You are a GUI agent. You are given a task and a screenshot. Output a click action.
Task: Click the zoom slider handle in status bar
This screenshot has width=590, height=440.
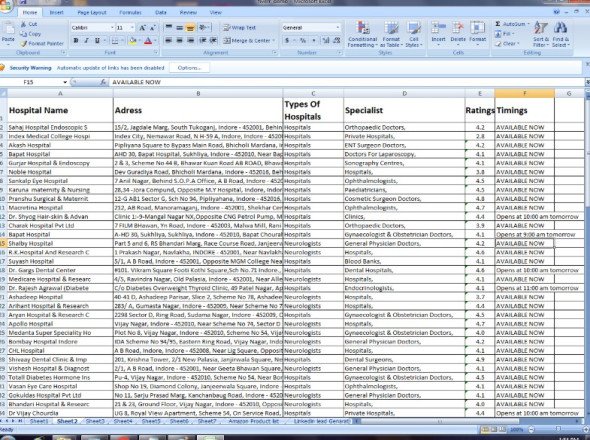coord(558,429)
